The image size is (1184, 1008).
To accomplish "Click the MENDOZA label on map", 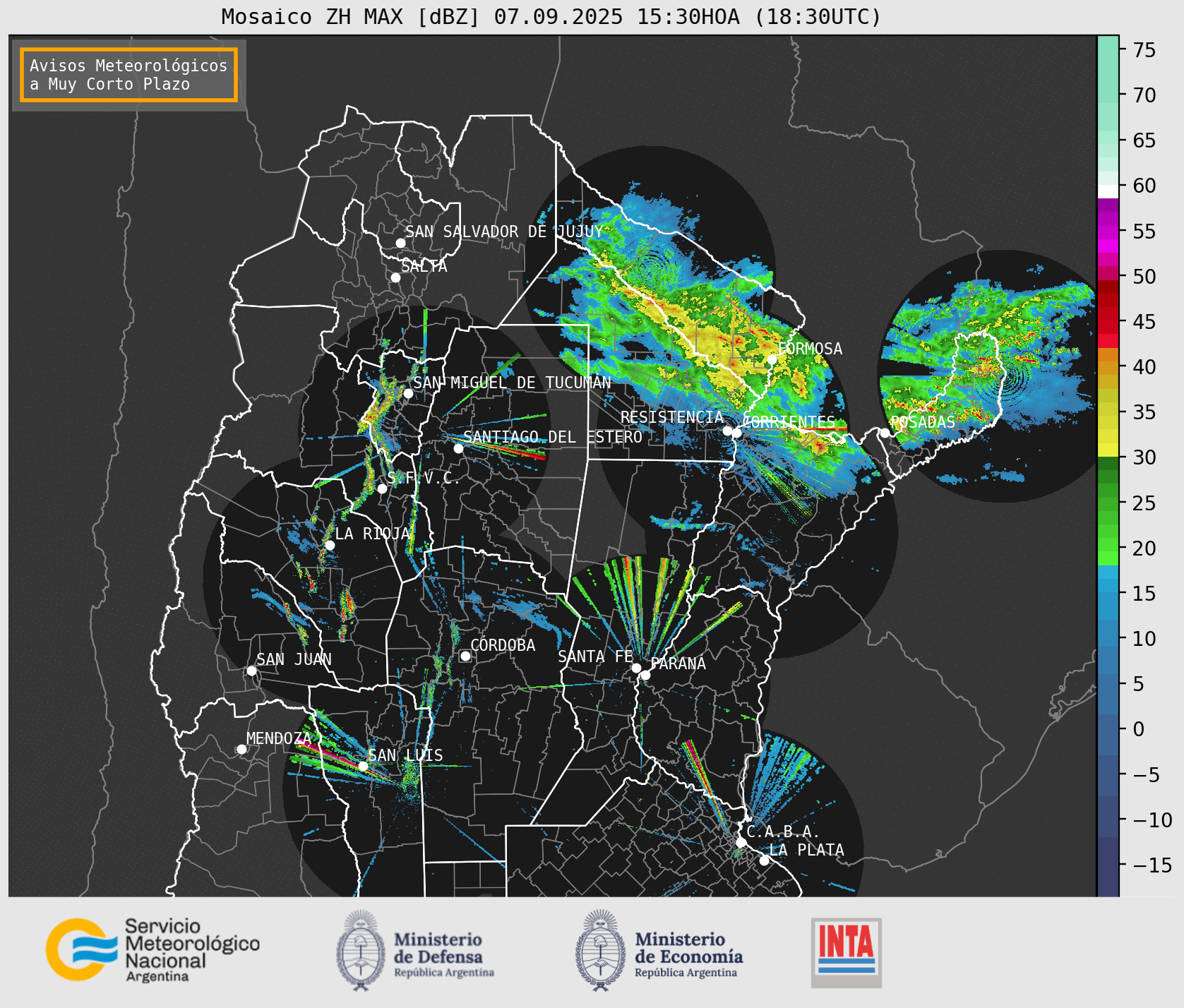I will coord(279,738).
